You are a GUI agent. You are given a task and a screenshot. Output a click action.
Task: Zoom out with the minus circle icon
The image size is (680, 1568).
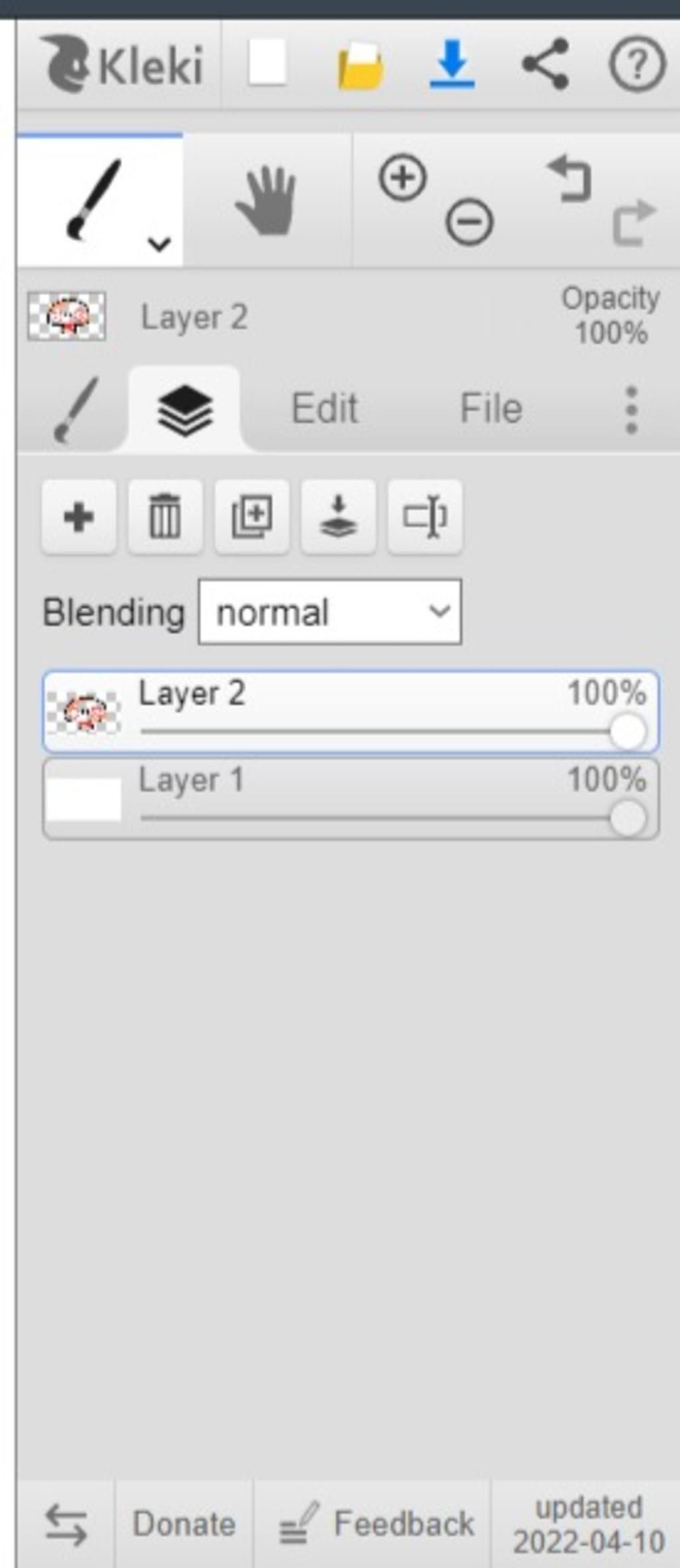pos(469,222)
